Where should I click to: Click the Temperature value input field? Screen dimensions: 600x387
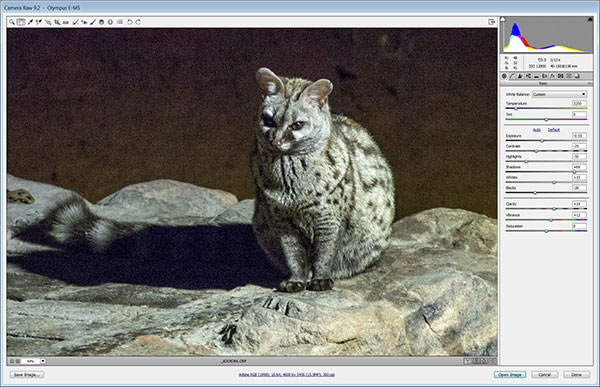(579, 103)
